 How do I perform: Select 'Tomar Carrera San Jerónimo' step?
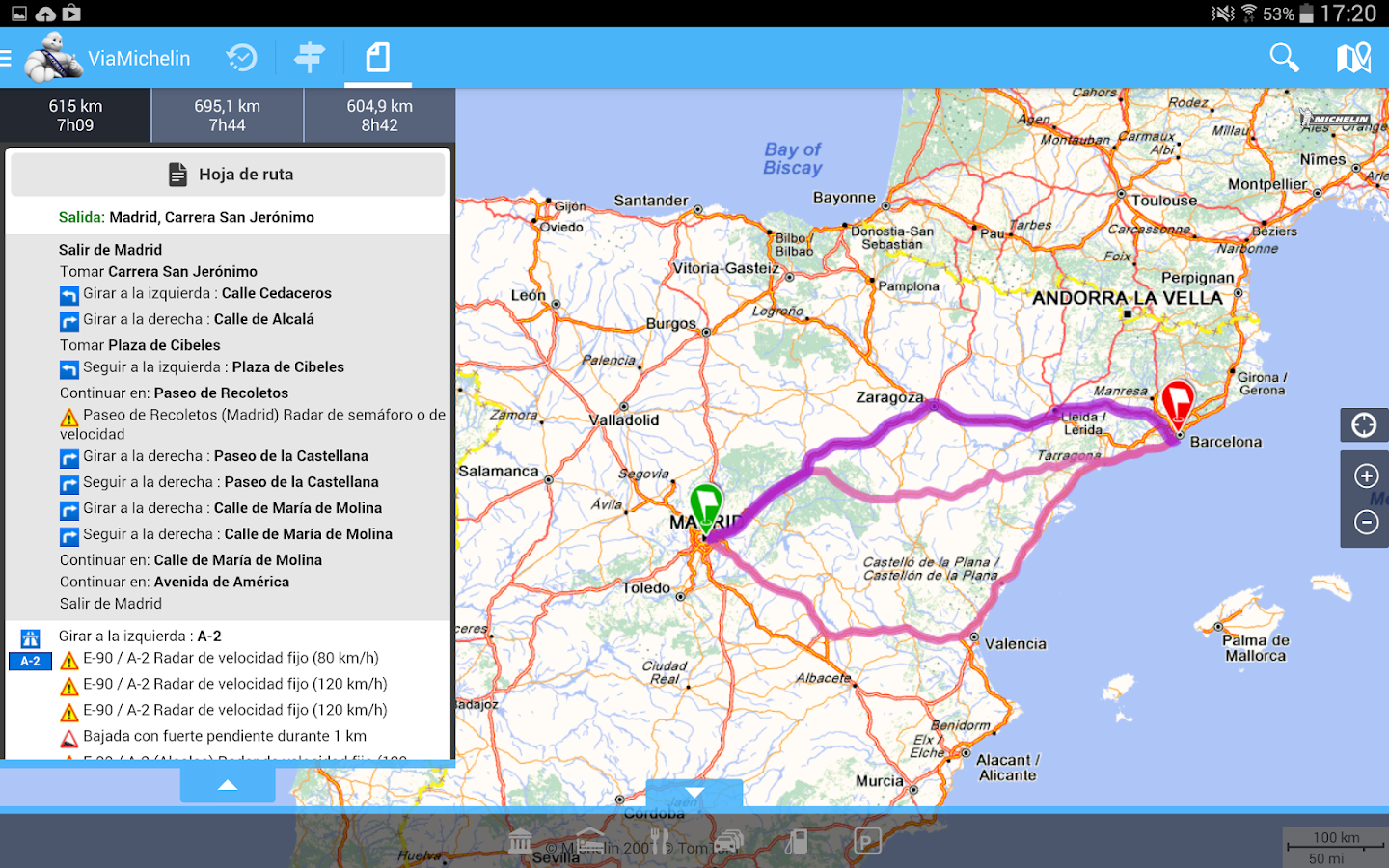tap(158, 272)
